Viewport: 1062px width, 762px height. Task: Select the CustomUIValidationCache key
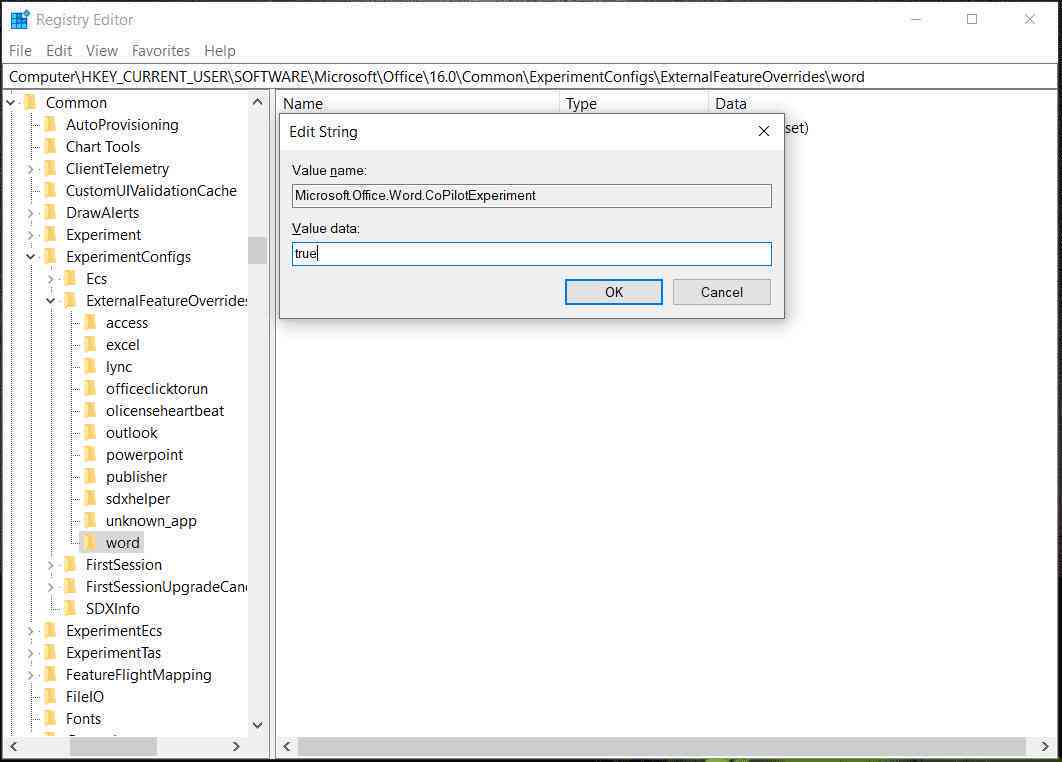[151, 191]
